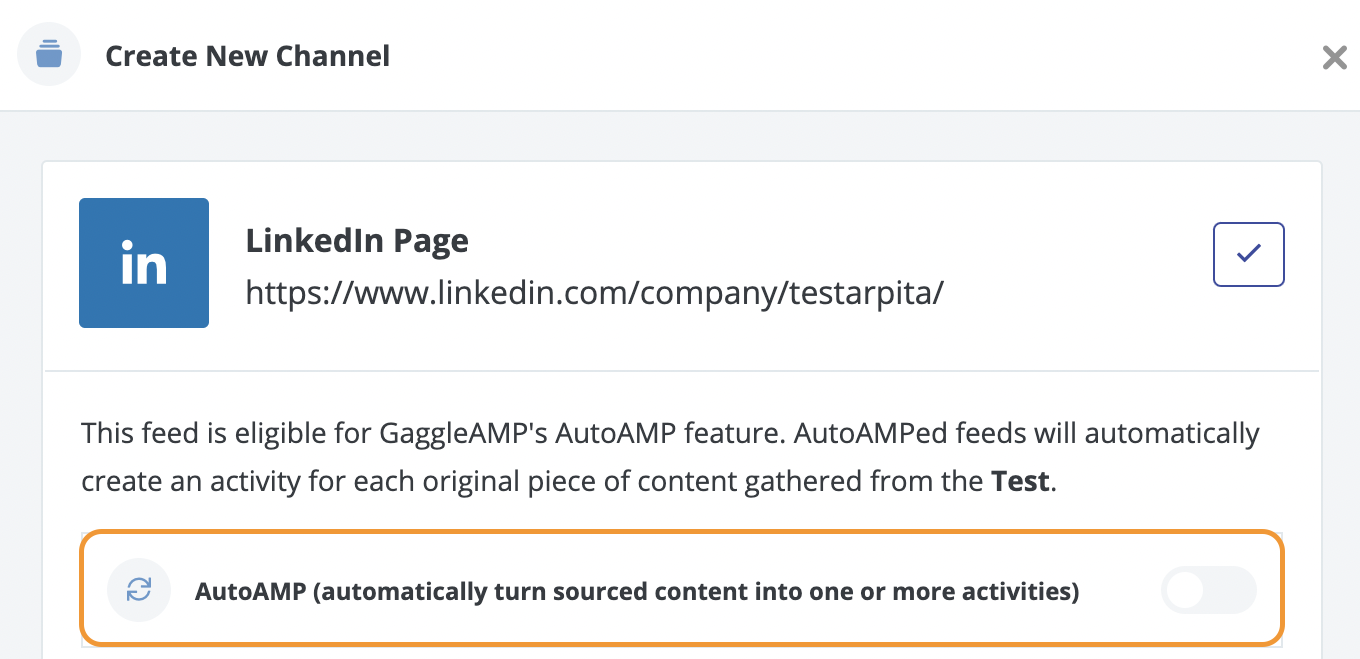Image resolution: width=1360 pixels, height=659 pixels.
Task: Enable the AutoAMP toggle switch
Action: (1208, 590)
